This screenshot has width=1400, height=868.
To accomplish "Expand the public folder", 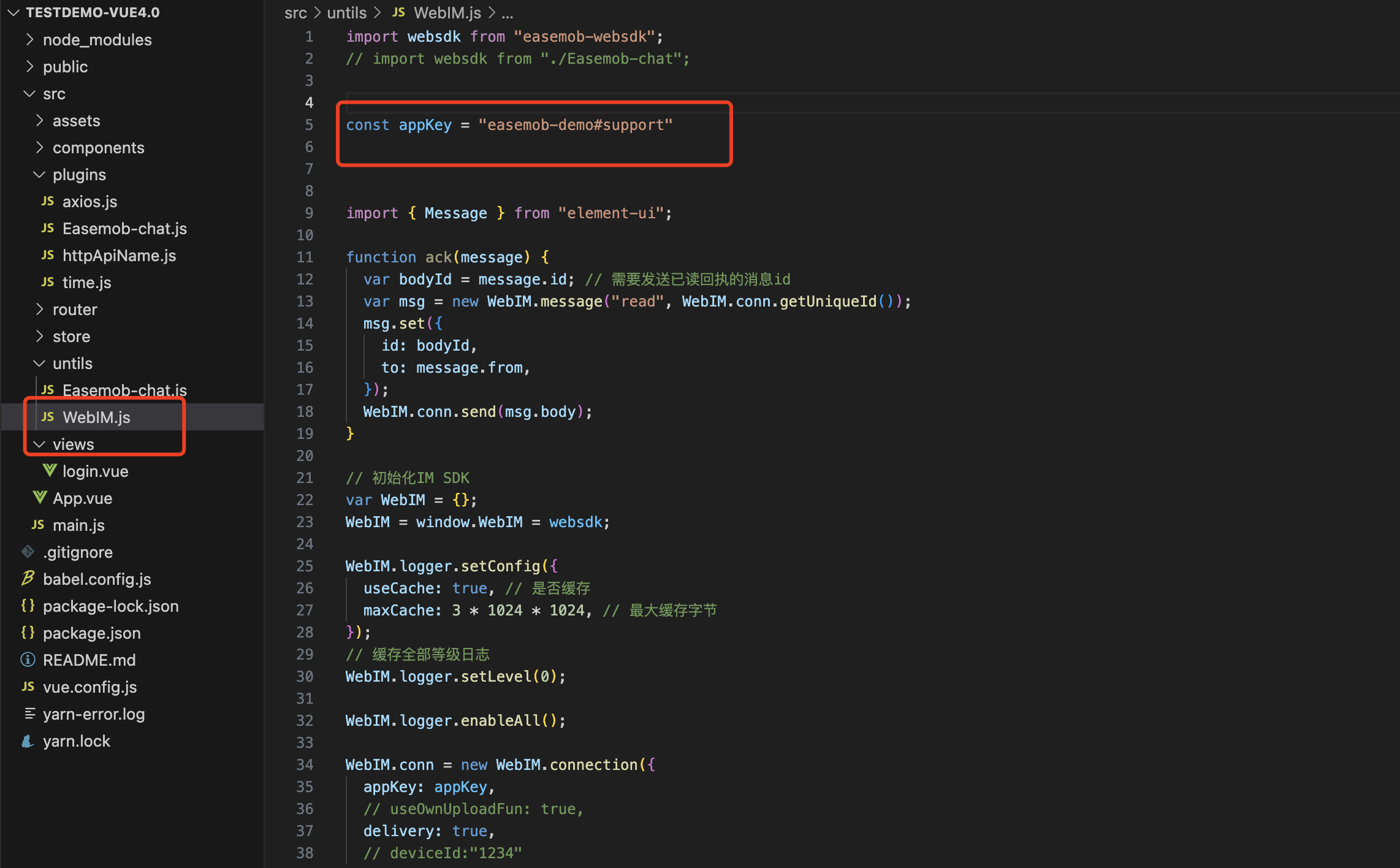I will [29, 67].
